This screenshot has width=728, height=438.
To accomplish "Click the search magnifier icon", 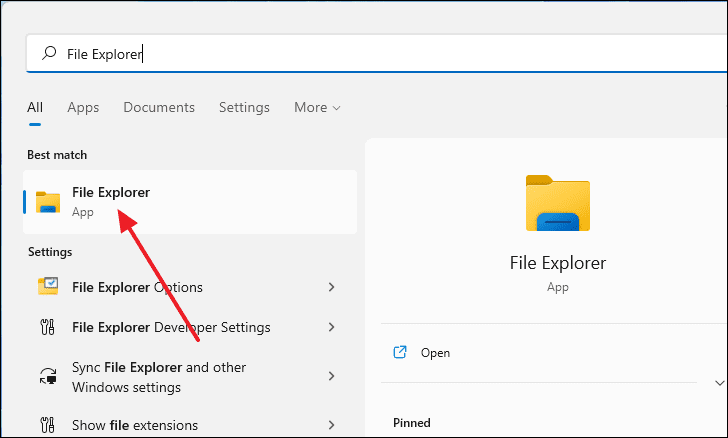I will click(x=49, y=53).
